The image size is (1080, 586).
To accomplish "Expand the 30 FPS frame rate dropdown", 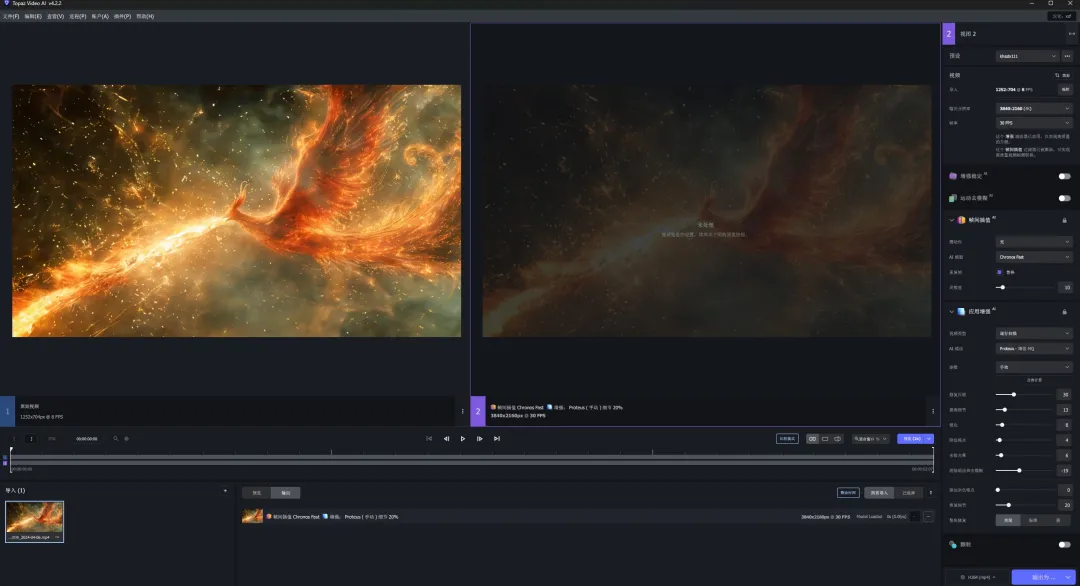I will [x=1034, y=123].
